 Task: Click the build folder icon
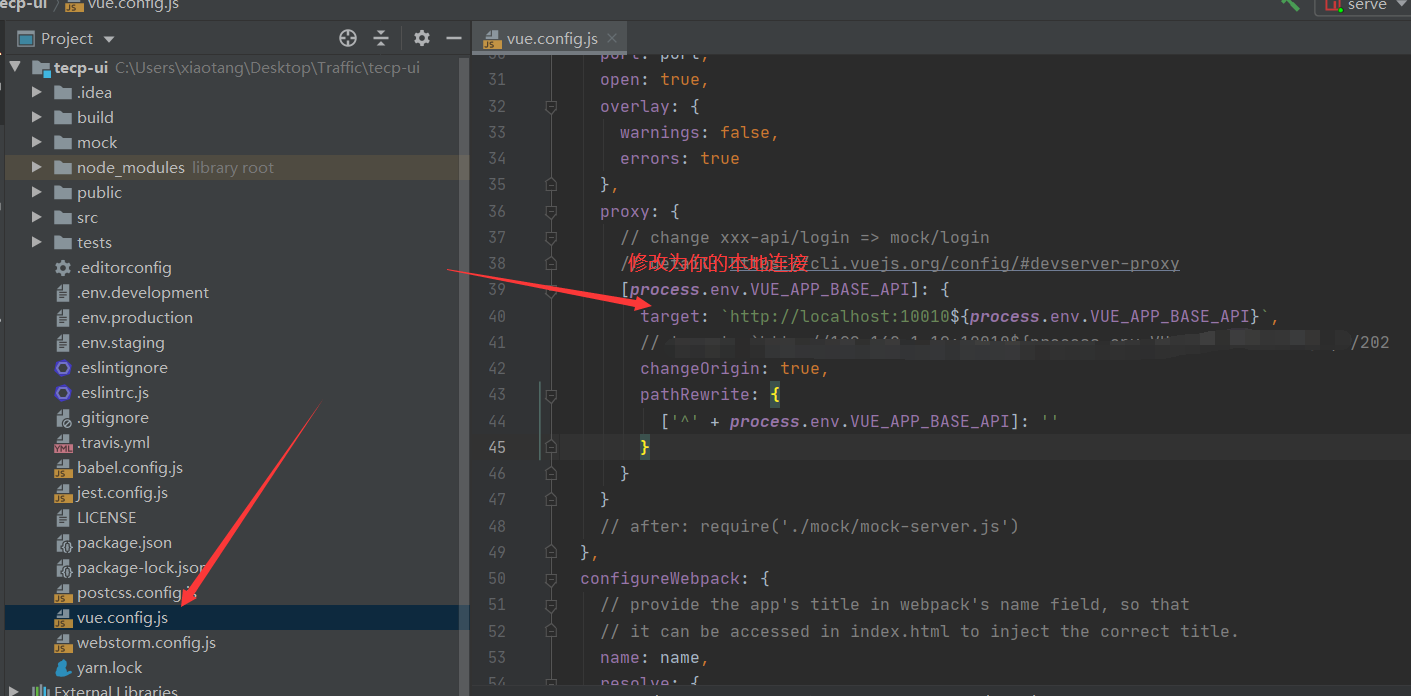tap(62, 117)
